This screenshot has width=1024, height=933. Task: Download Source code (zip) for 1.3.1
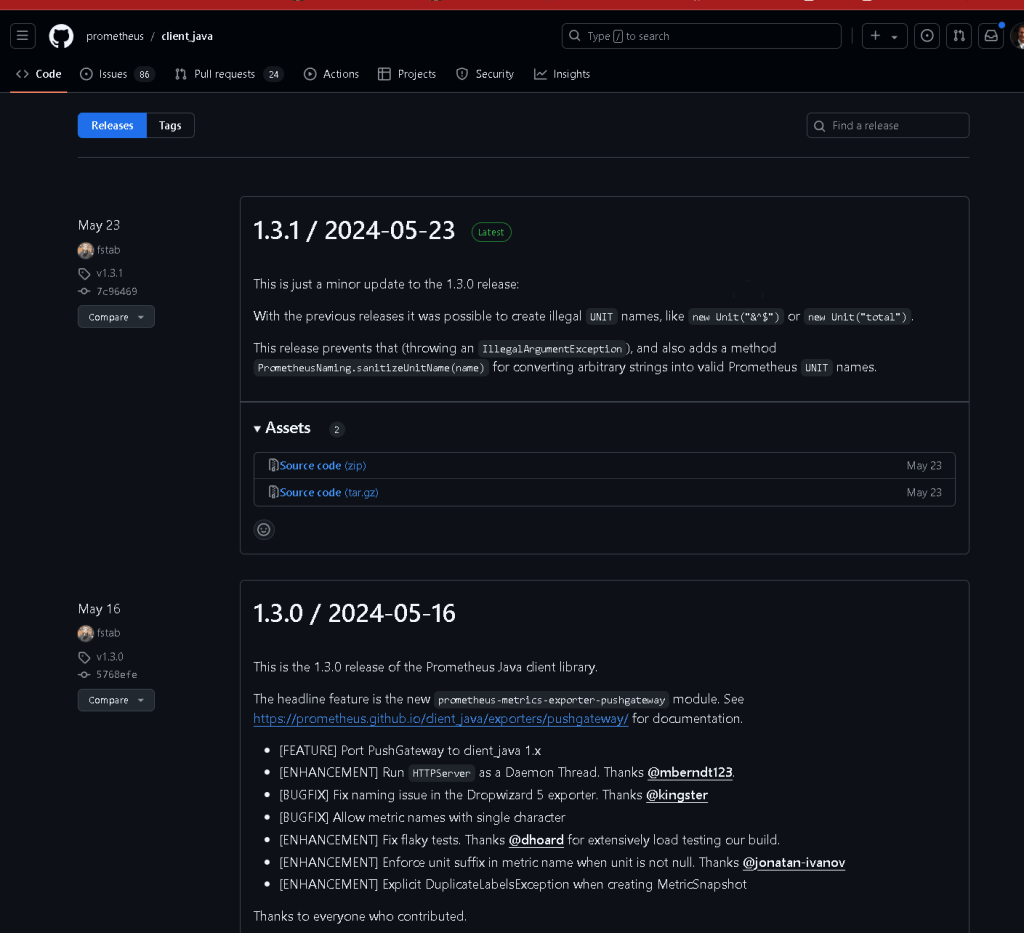323,466
